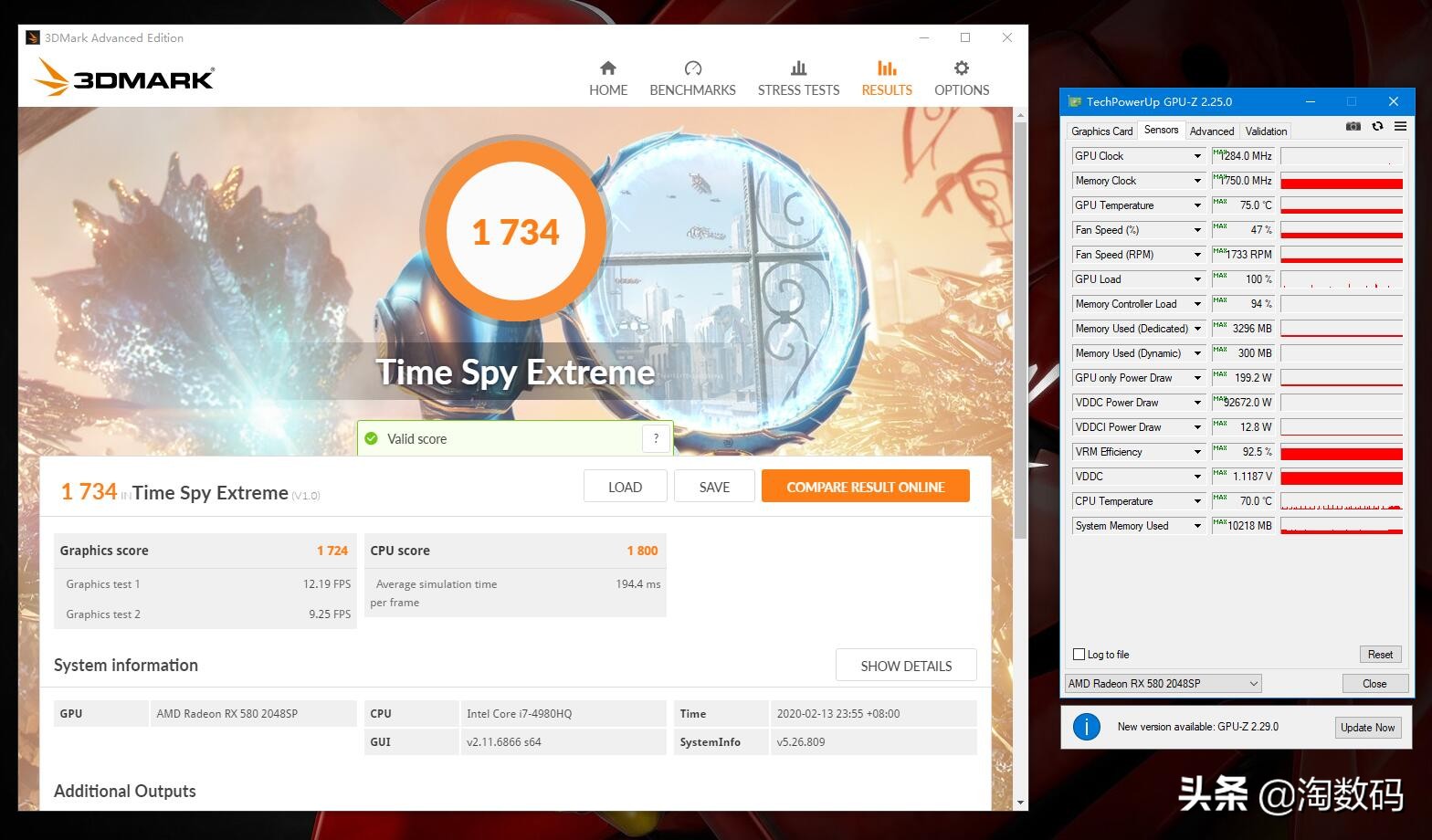Viewport: 1432px width, 840px height.
Task: Open the VDDC voltage sensor dropdown
Action: [1197, 477]
